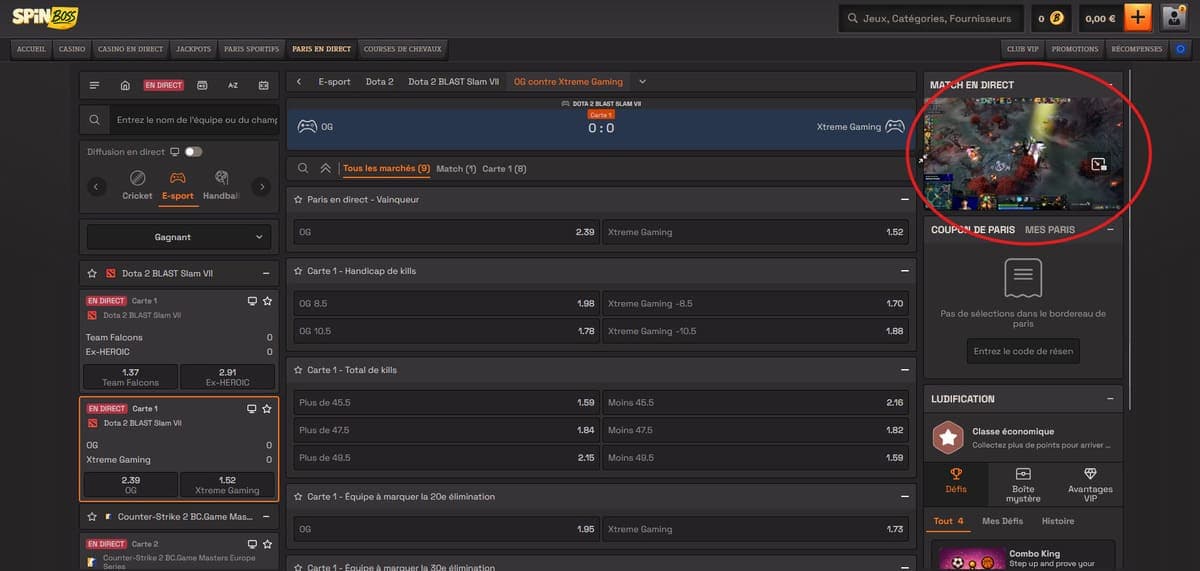1200x571 pixels.
Task: Favorite Paris en direct - Vainqueur market
Action: coord(298,200)
